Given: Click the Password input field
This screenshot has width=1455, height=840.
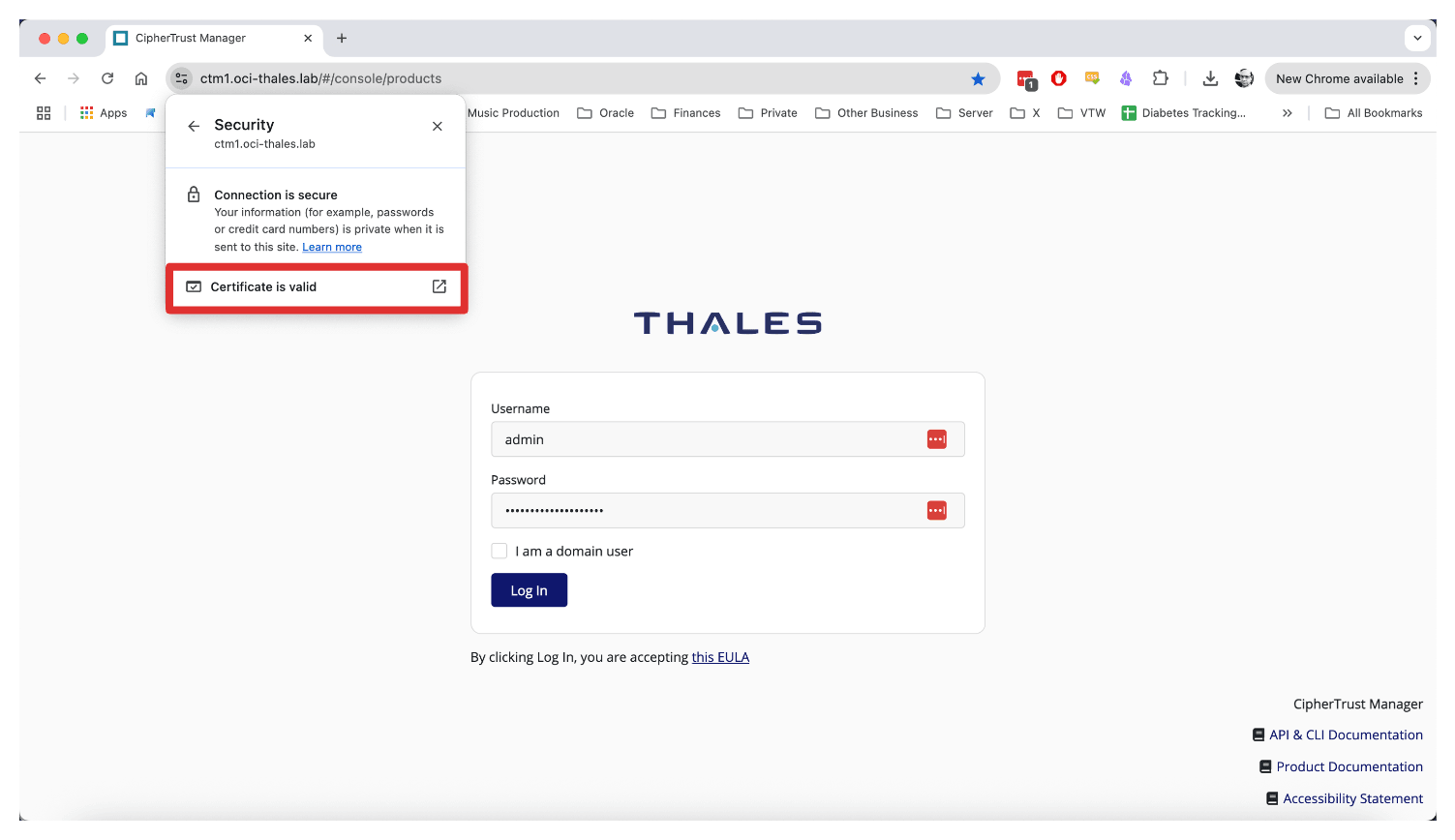Looking at the screenshot, I should coord(728,511).
